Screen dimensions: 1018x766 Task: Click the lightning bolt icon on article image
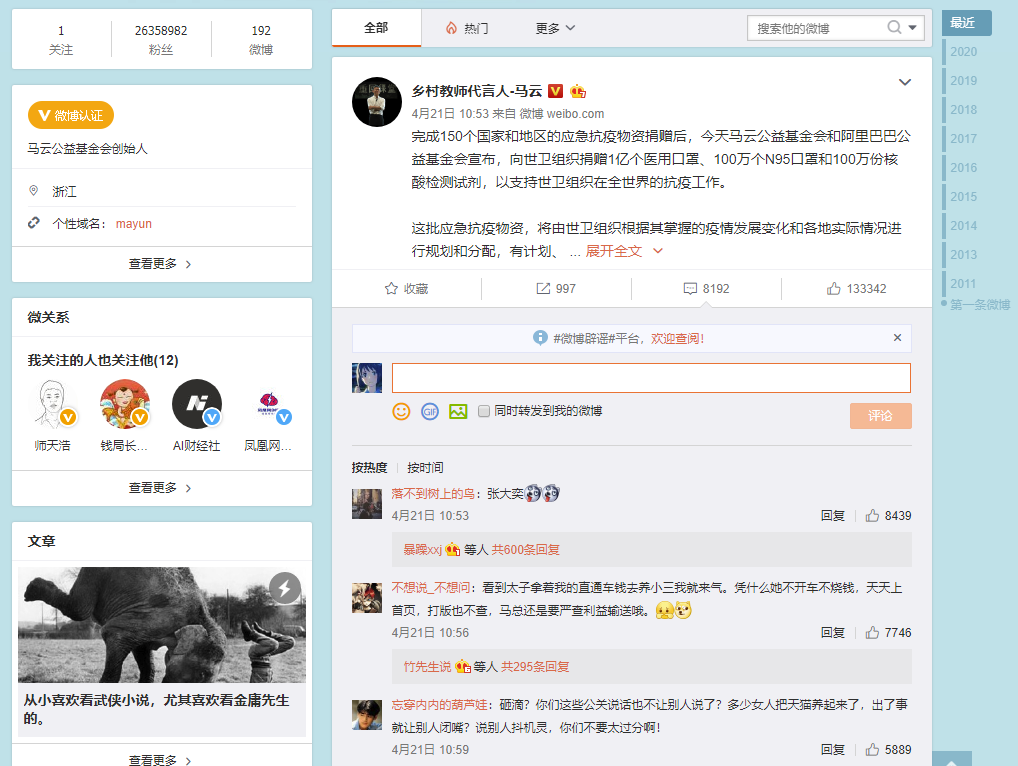(285, 588)
